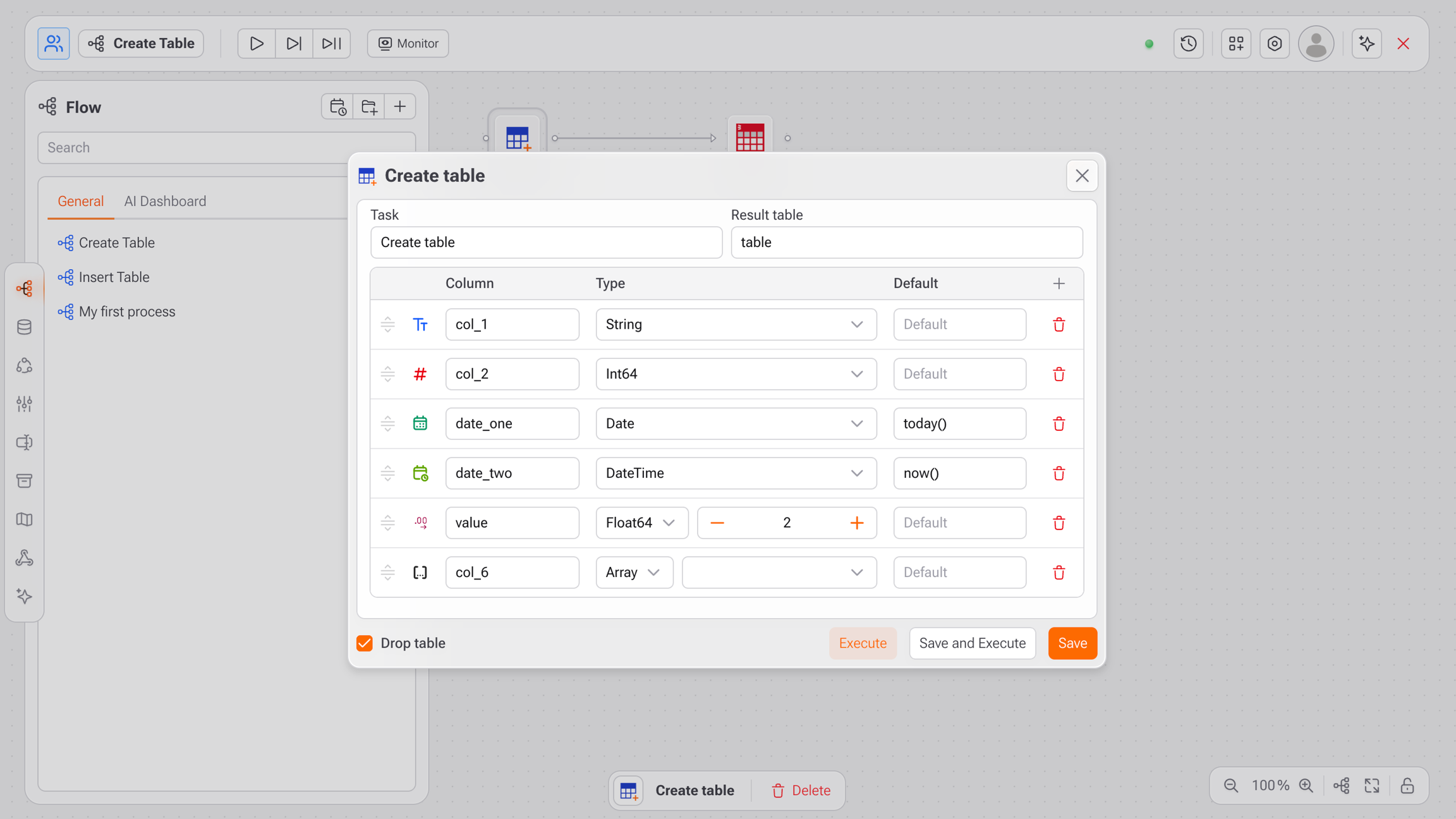The image size is (1456, 819).
Task: Click the add folder icon in Flow panel
Action: point(368,107)
